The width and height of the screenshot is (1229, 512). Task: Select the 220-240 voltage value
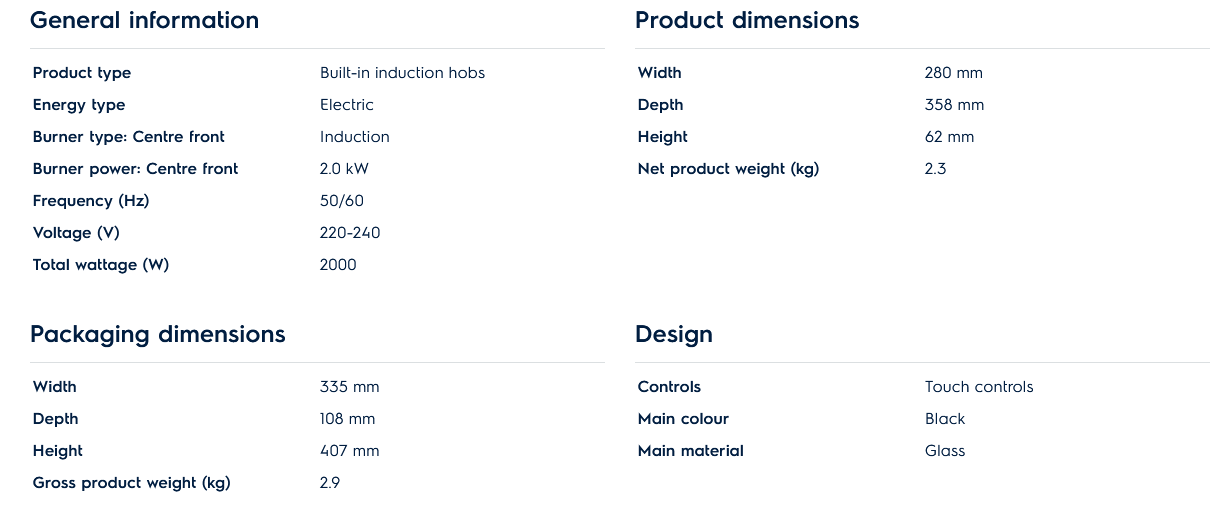tap(350, 233)
